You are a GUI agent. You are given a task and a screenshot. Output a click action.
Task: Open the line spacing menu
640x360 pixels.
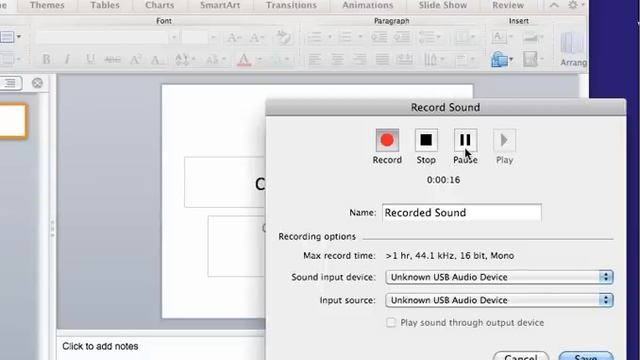point(429,38)
